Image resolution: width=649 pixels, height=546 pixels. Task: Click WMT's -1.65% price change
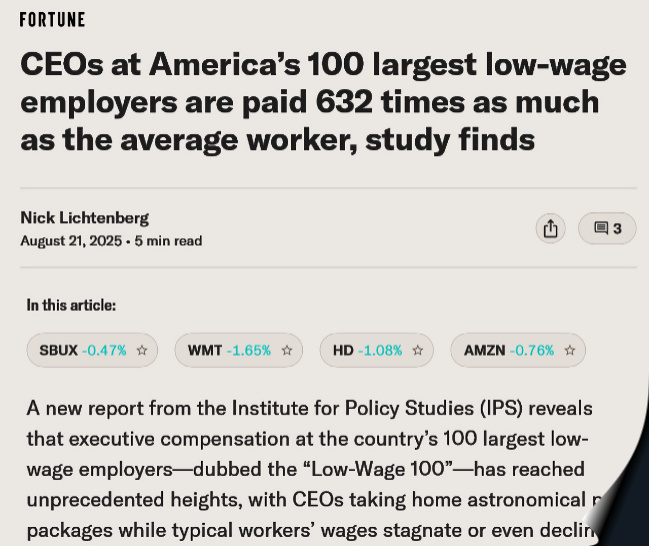tap(249, 351)
